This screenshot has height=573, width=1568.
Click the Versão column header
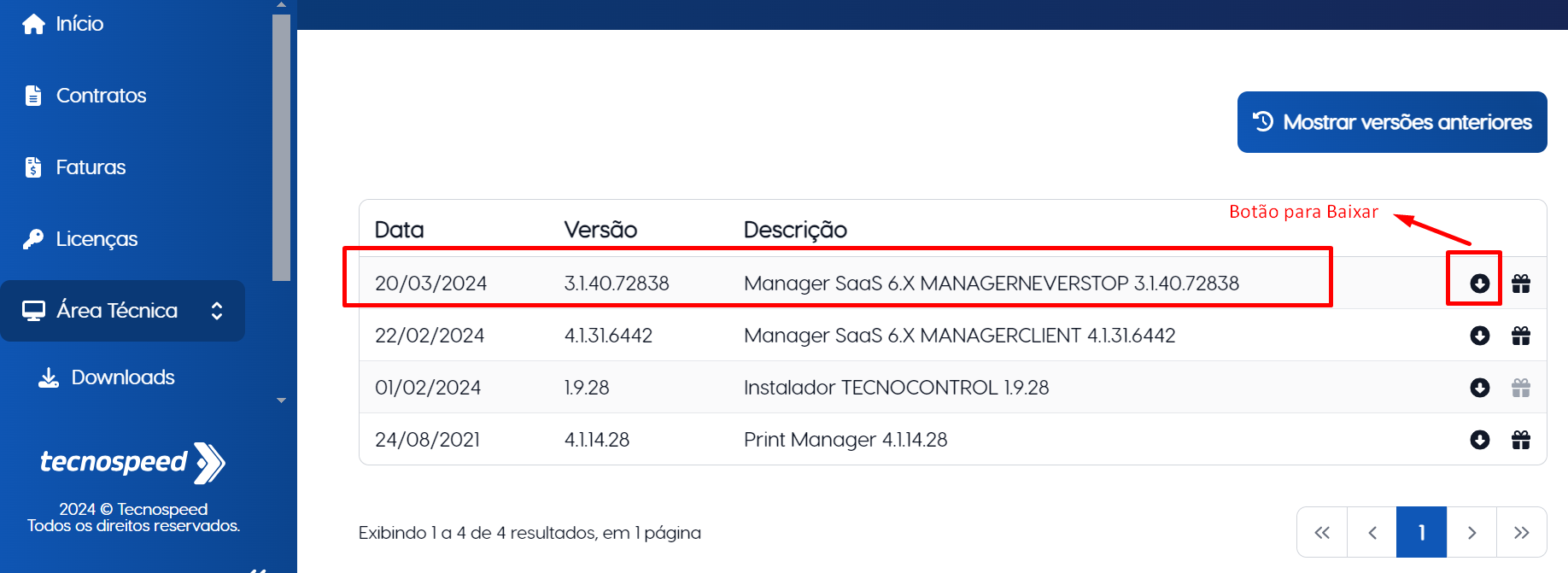click(600, 230)
